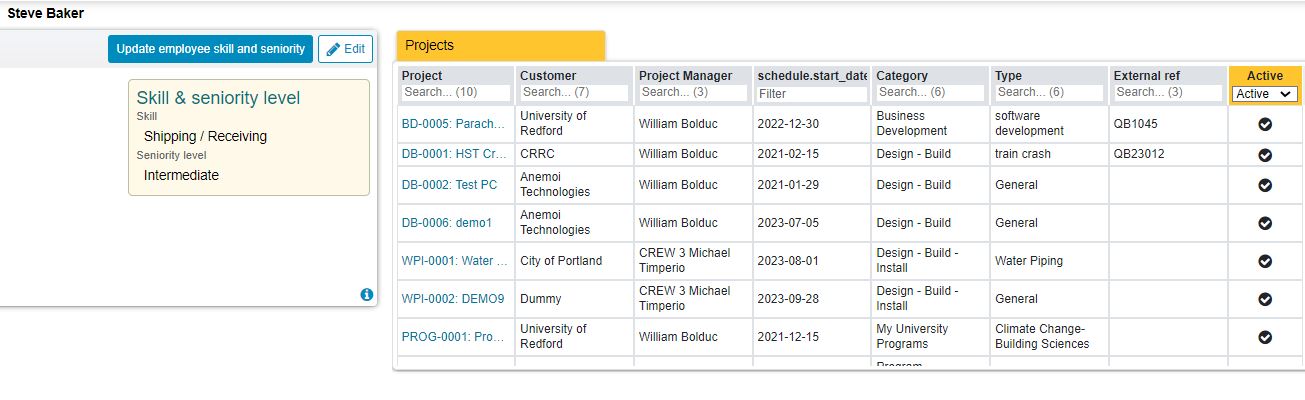Click the schedule.start_date Filter field
Image resolution: width=1305 pixels, height=400 pixels.
[x=812, y=93]
